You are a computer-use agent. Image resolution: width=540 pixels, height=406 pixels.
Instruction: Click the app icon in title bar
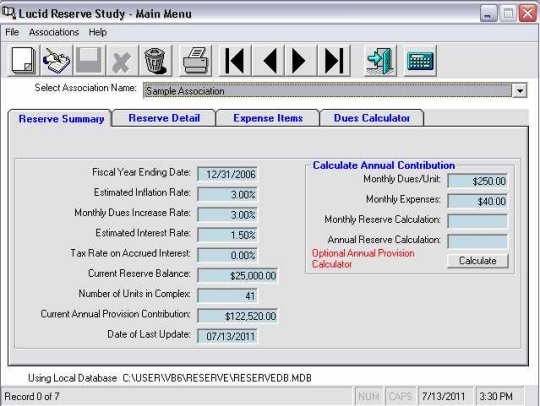click(9, 13)
